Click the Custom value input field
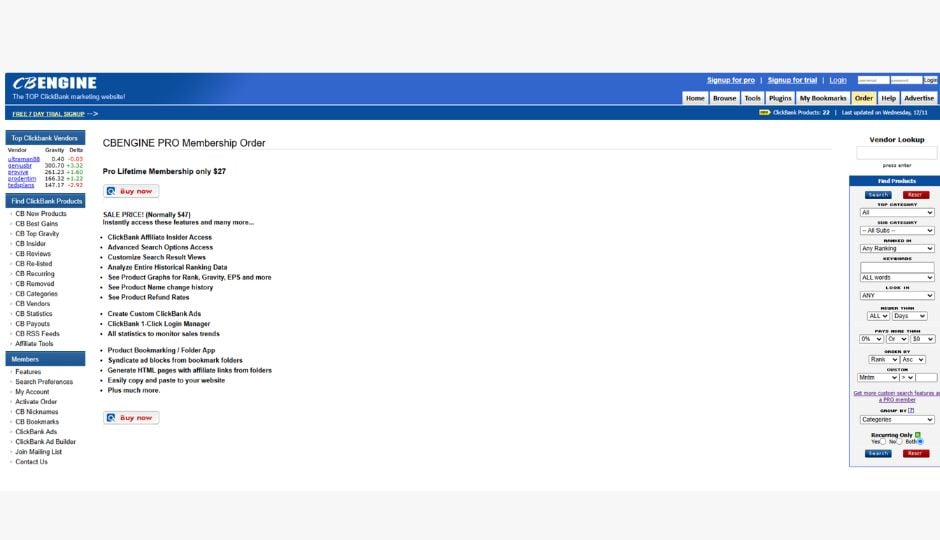 tap(926, 378)
